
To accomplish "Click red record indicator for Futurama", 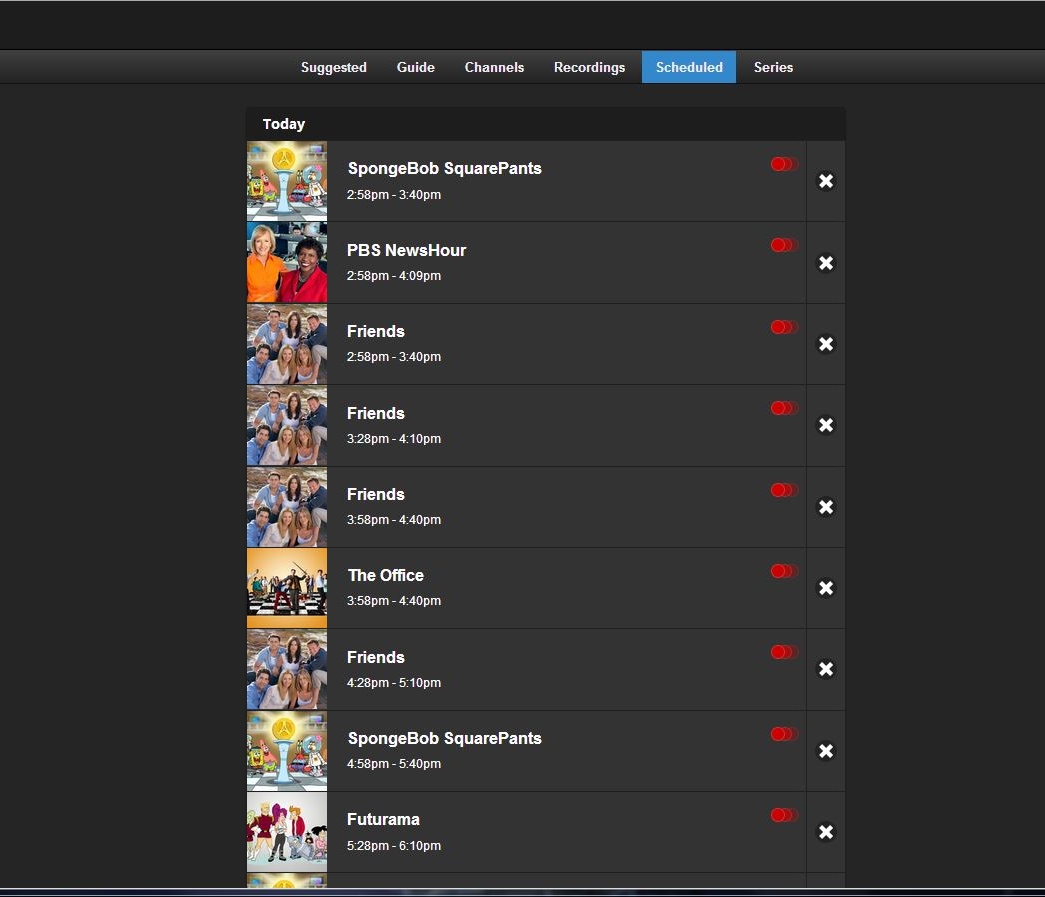I will tap(784, 815).
